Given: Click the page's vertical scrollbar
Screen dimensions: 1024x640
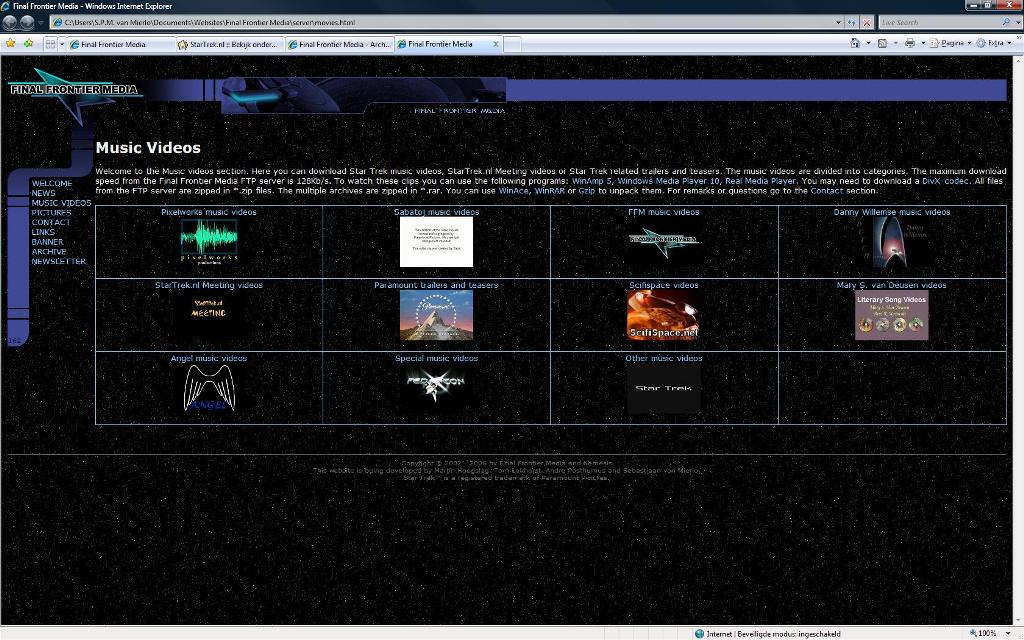Looking at the screenshot, I should click(1017, 340).
